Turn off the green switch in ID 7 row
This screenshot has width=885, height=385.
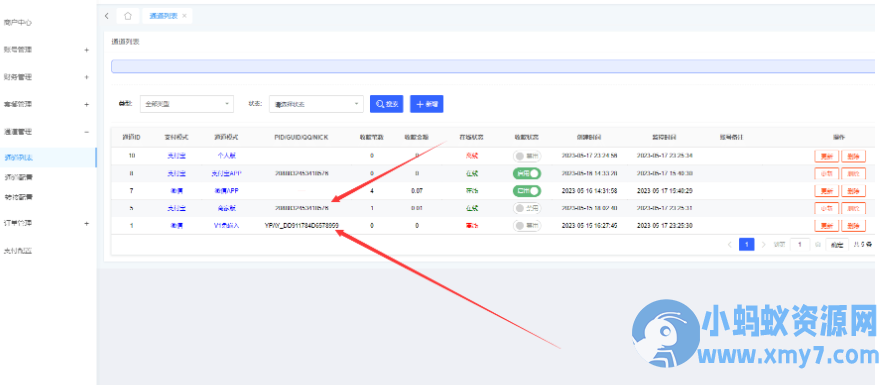click(x=527, y=191)
